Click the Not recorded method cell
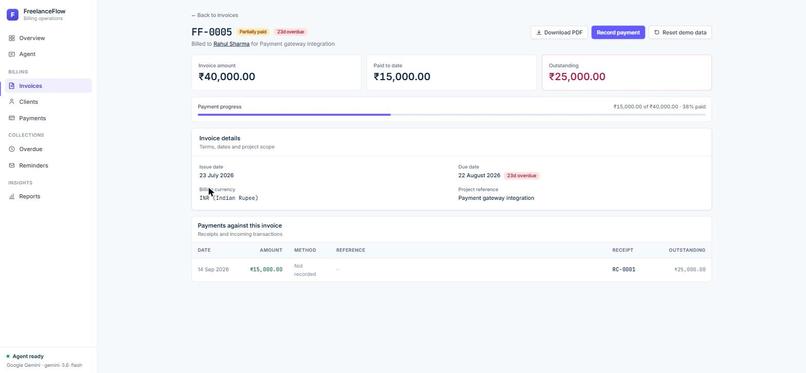The width and height of the screenshot is (806, 373). (305, 270)
